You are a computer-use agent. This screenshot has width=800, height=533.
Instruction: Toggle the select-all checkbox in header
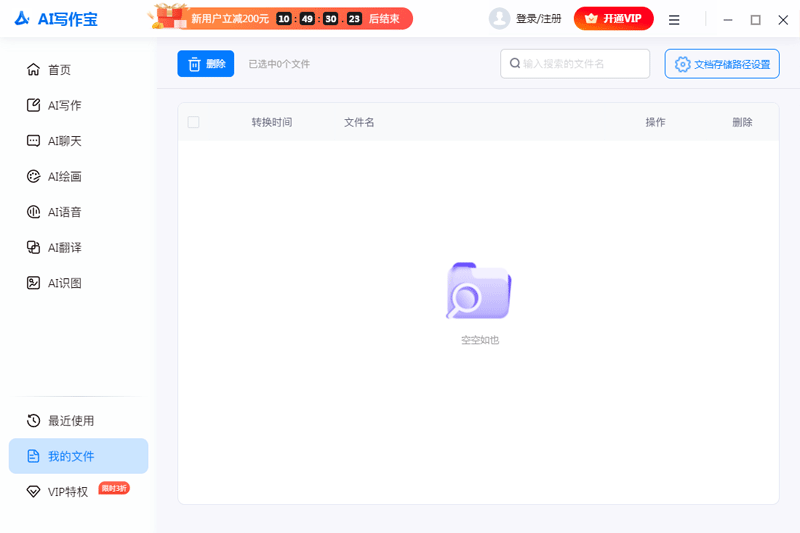[x=193, y=122]
